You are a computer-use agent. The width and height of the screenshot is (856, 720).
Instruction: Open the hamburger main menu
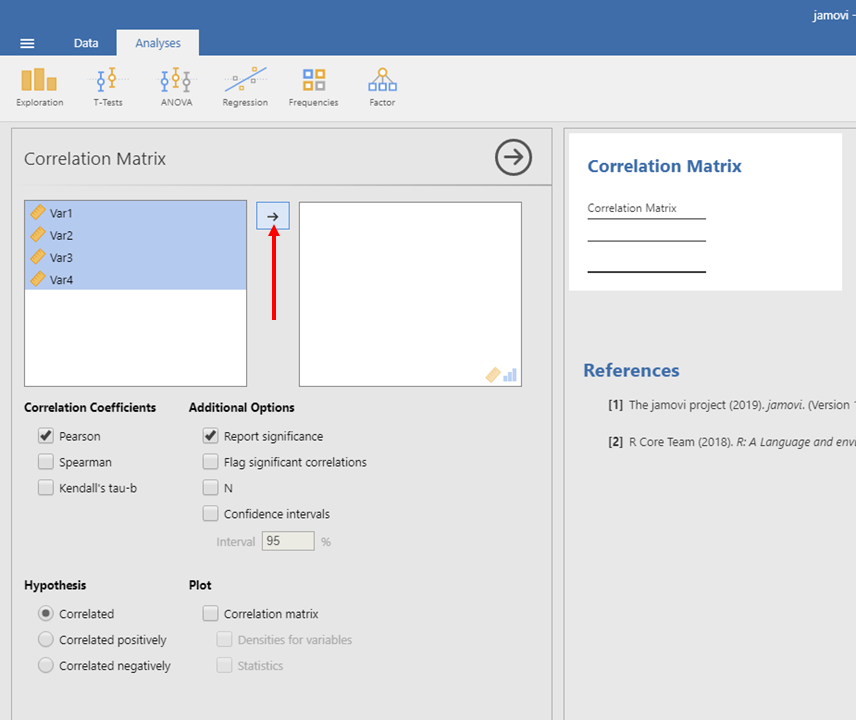(27, 43)
